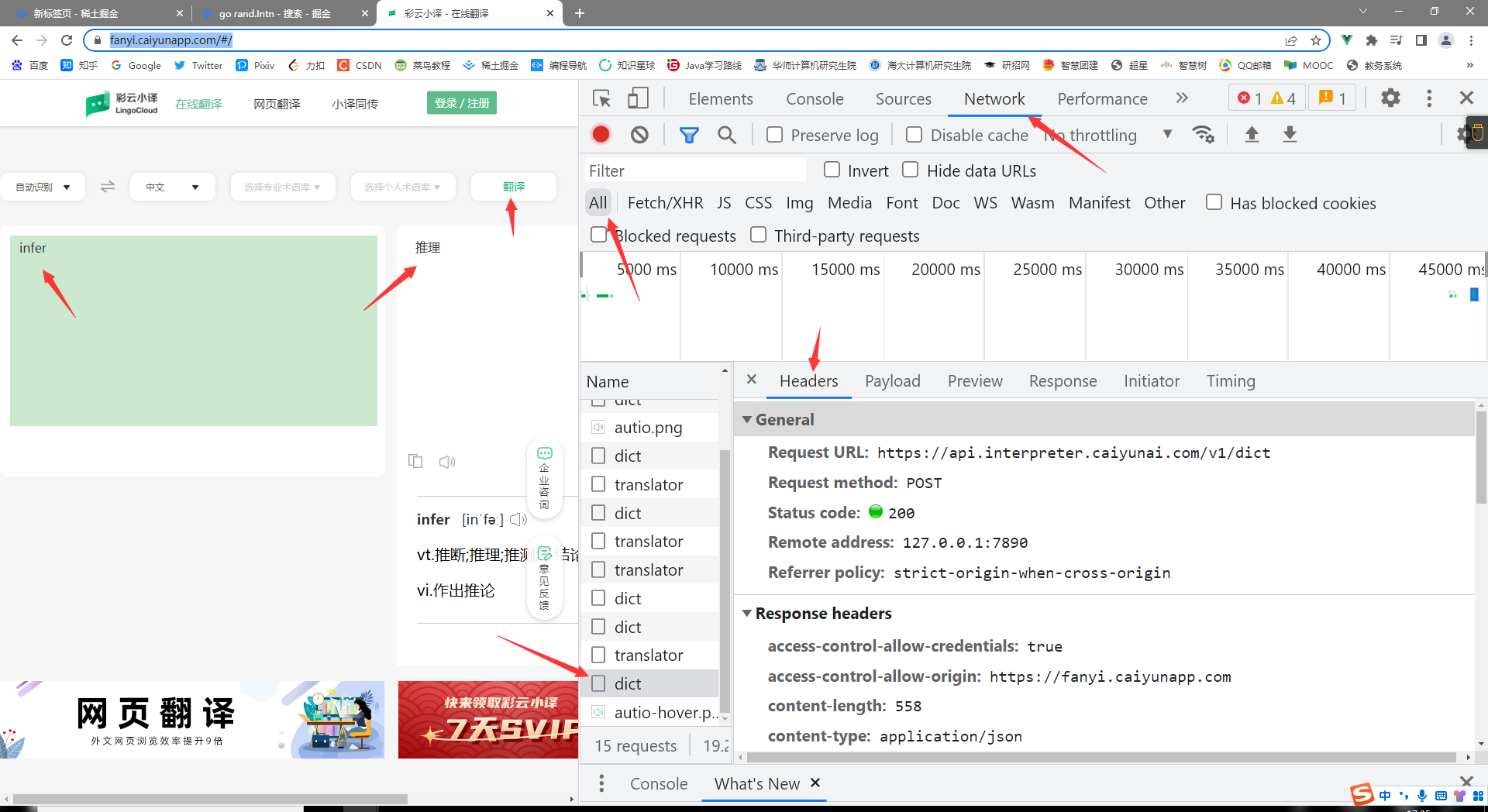Open the No throttling dropdown

pyautogui.click(x=1108, y=135)
